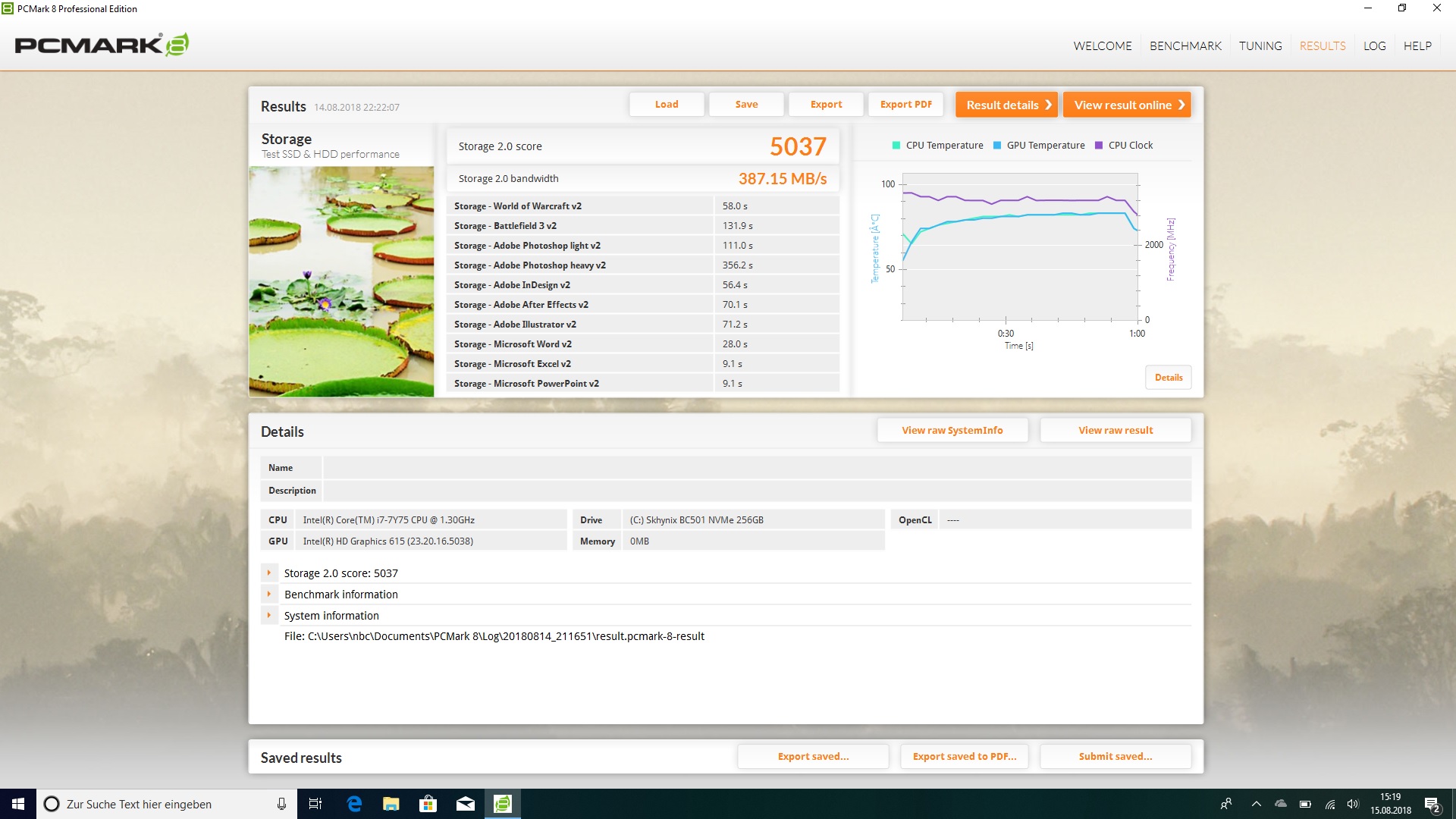Open View result online

[x=1127, y=105]
